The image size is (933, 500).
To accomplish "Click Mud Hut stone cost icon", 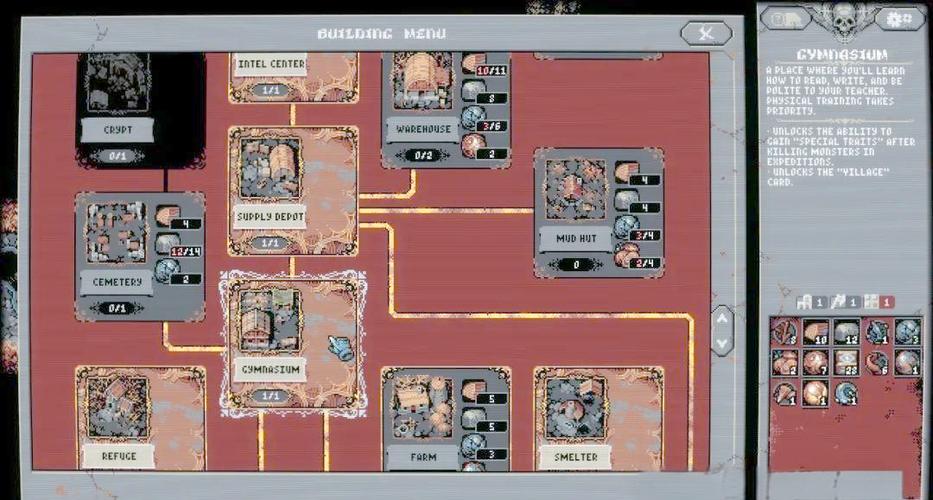I will (x=626, y=199).
